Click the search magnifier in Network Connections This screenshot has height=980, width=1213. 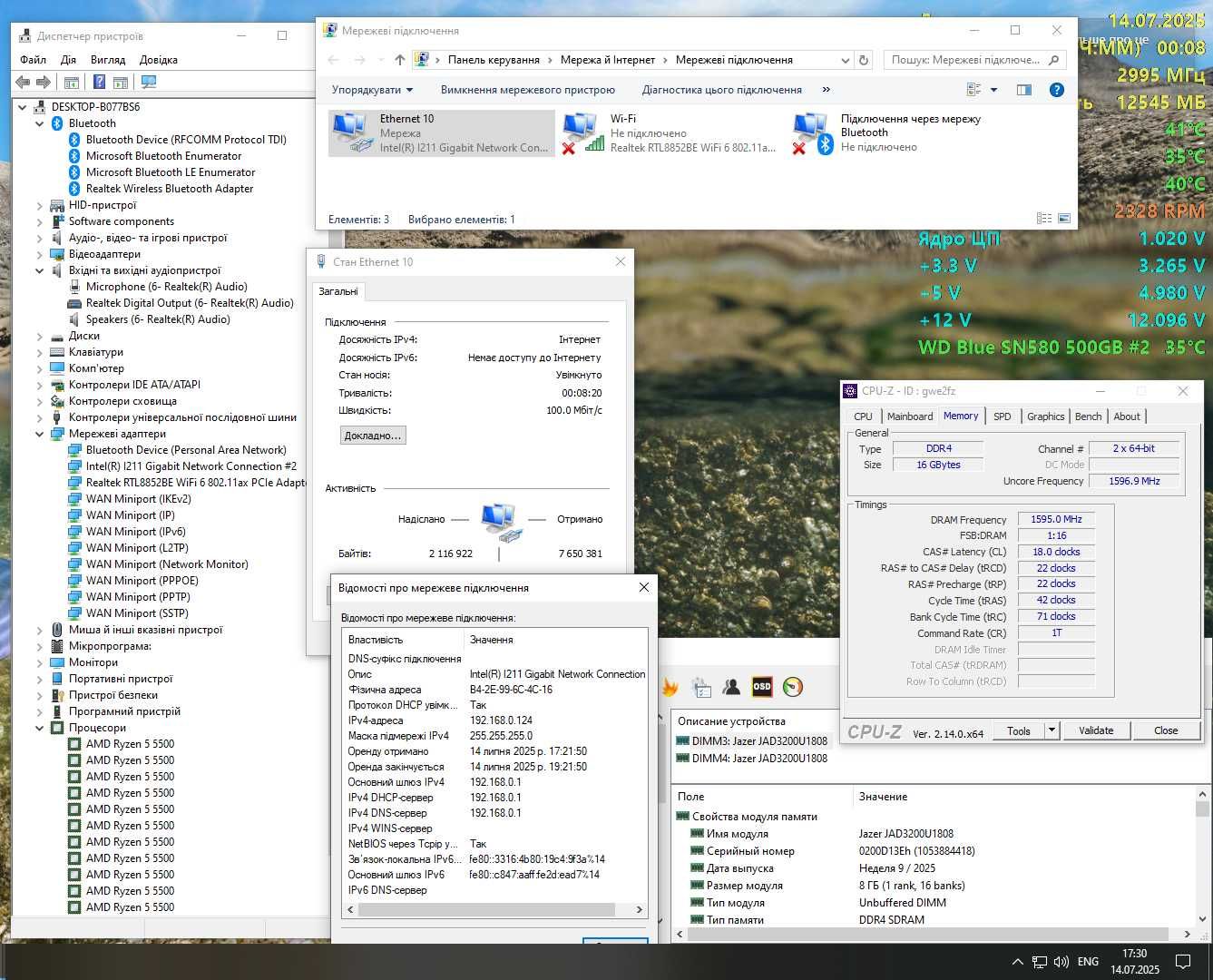[x=1053, y=60]
